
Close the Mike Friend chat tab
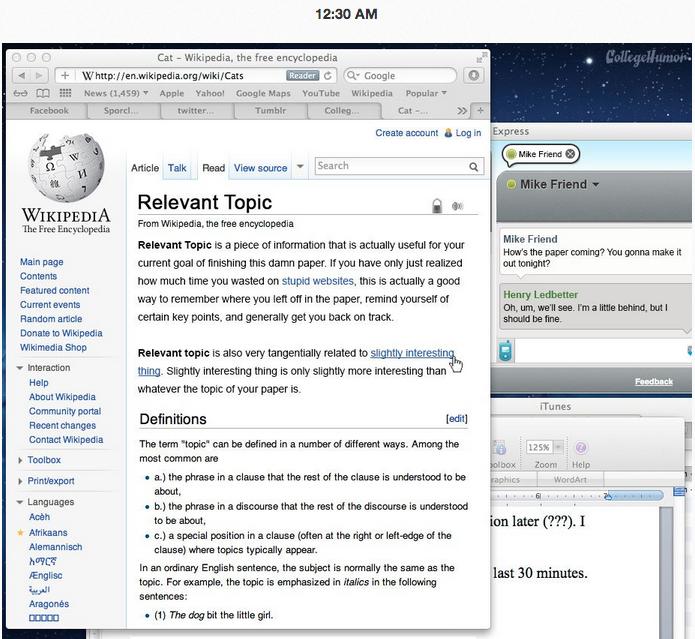[x=570, y=154]
